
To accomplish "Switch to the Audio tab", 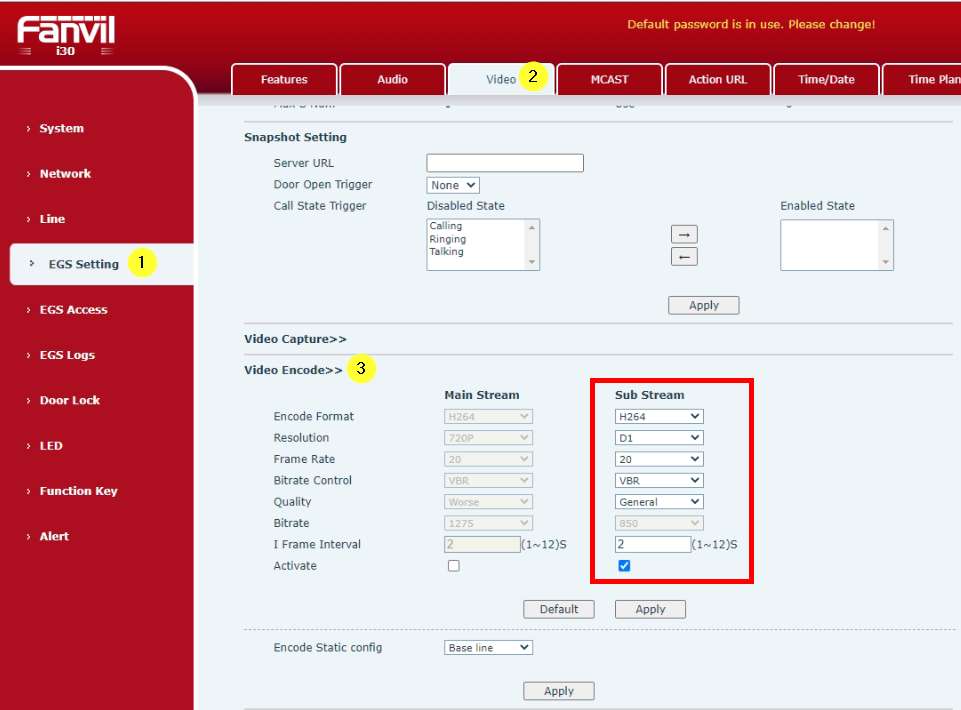I will point(392,80).
